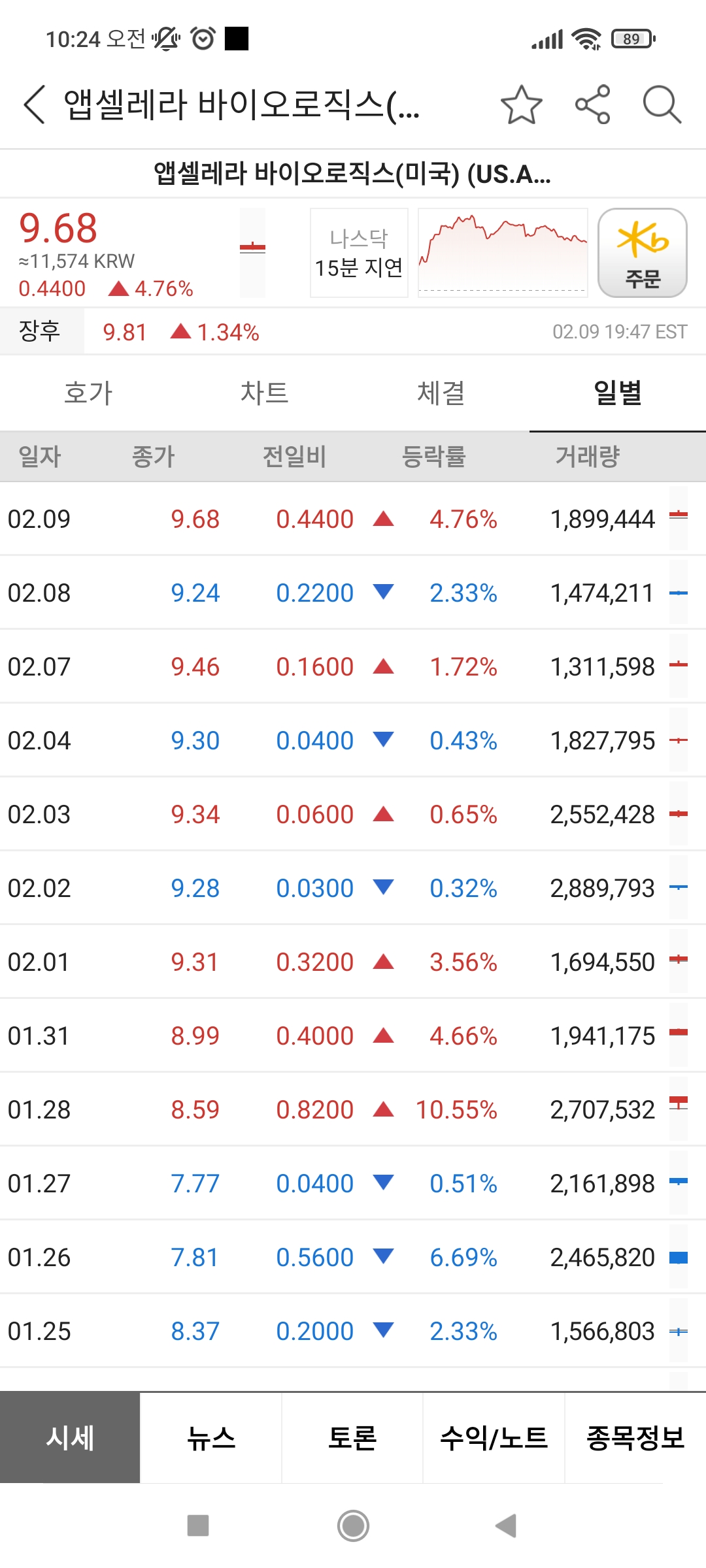Tap volume 2,552,428 on 02.03

click(x=602, y=815)
